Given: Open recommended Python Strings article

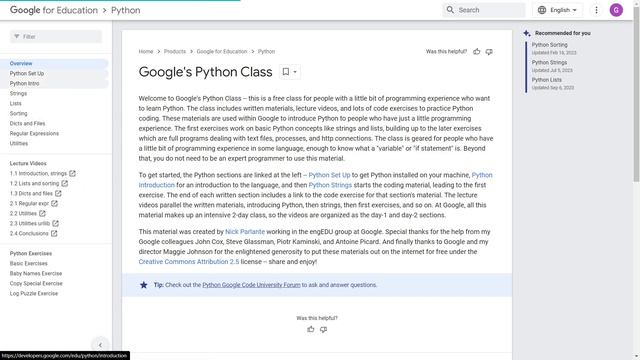Looking at the screenshot, I should coord(549,62).
